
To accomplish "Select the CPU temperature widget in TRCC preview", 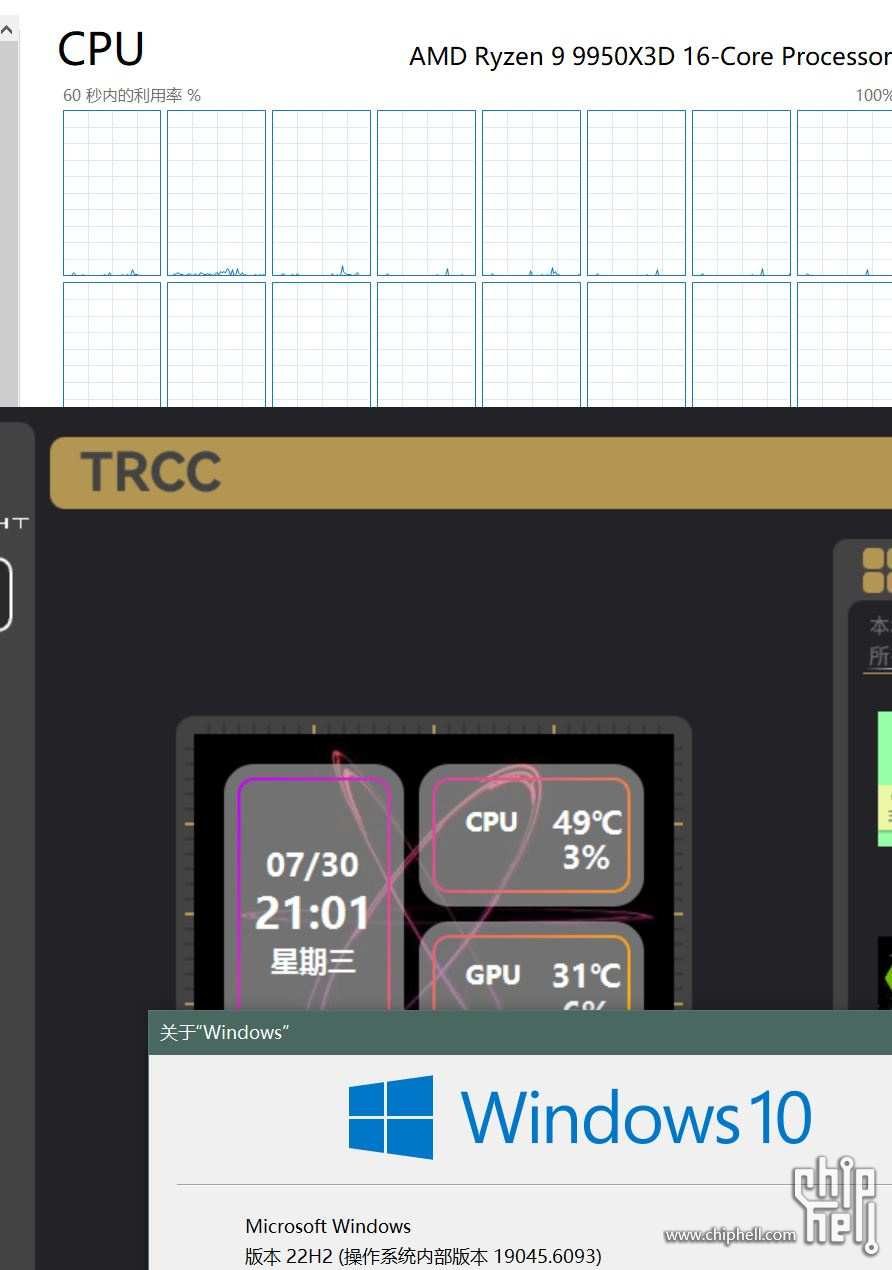I will pos(531,836).
